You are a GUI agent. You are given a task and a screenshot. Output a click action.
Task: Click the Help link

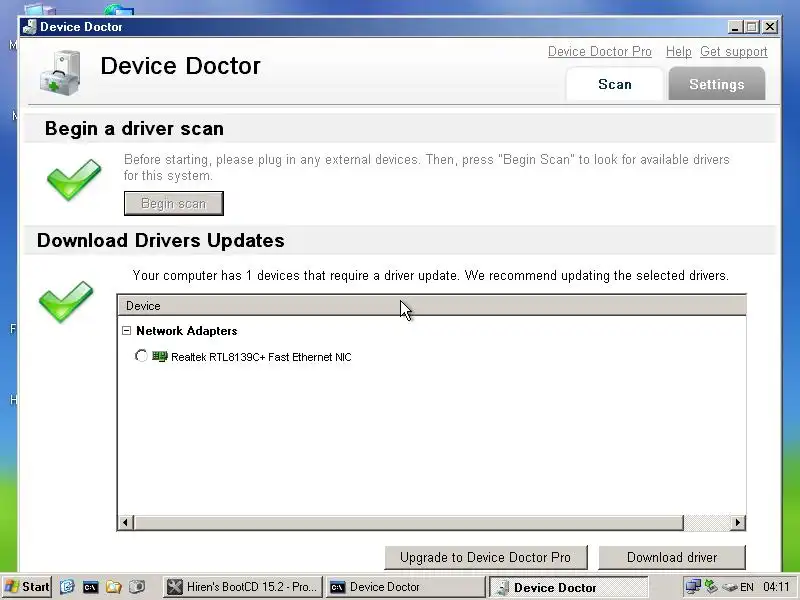(x=679, y=52)
